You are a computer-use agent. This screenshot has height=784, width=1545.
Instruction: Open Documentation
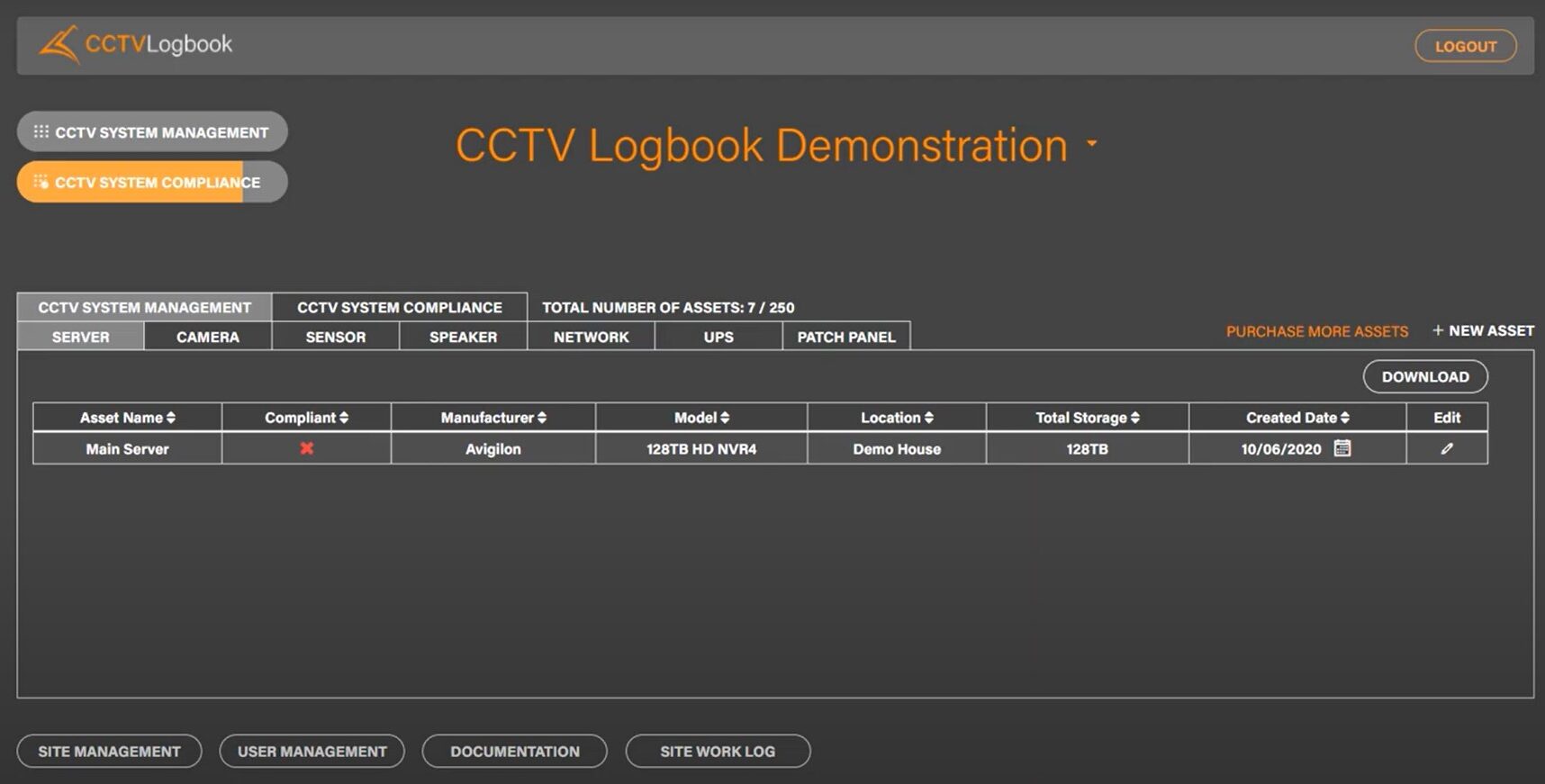pos(515,751)
